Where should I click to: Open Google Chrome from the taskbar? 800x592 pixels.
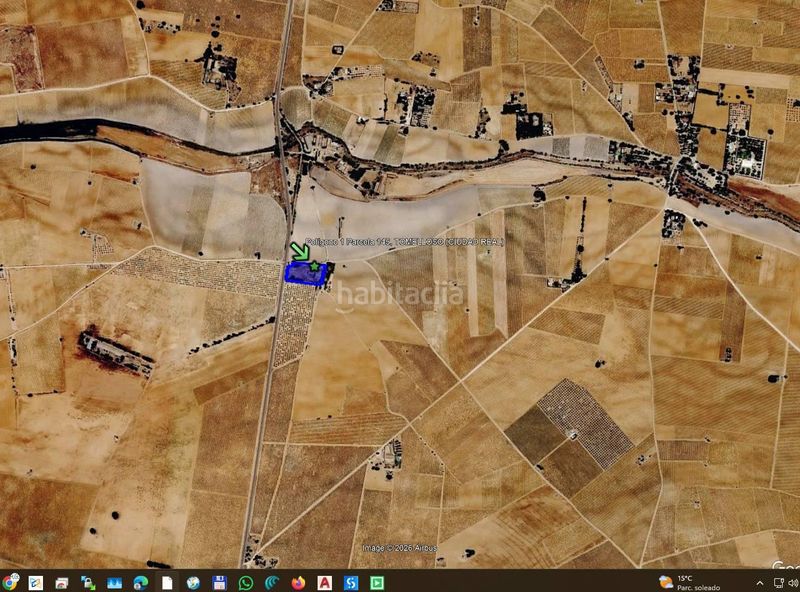(10, 582)
